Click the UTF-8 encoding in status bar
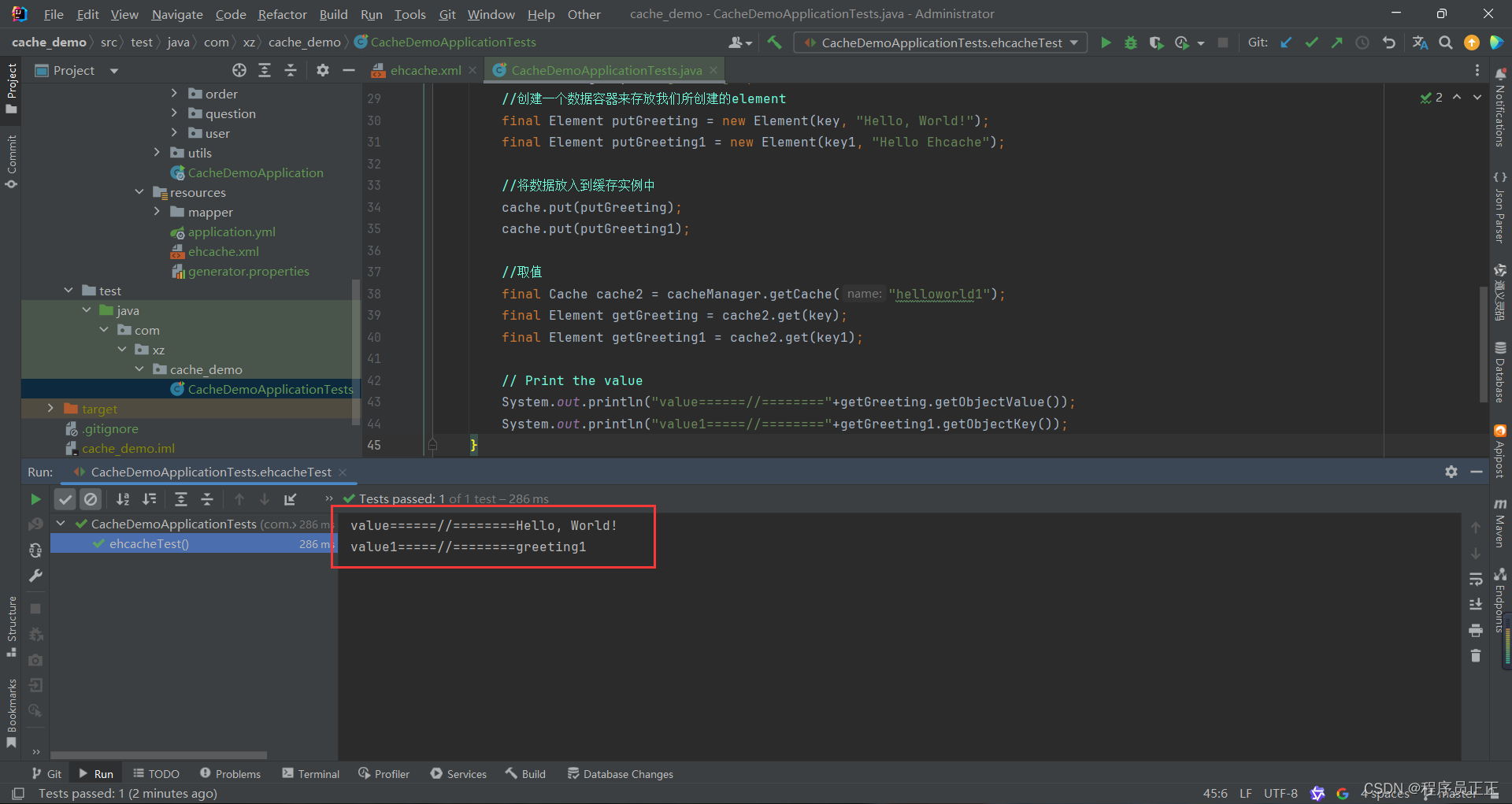This screenshot has width=1512, height=804. click(x=1280, y=793)
